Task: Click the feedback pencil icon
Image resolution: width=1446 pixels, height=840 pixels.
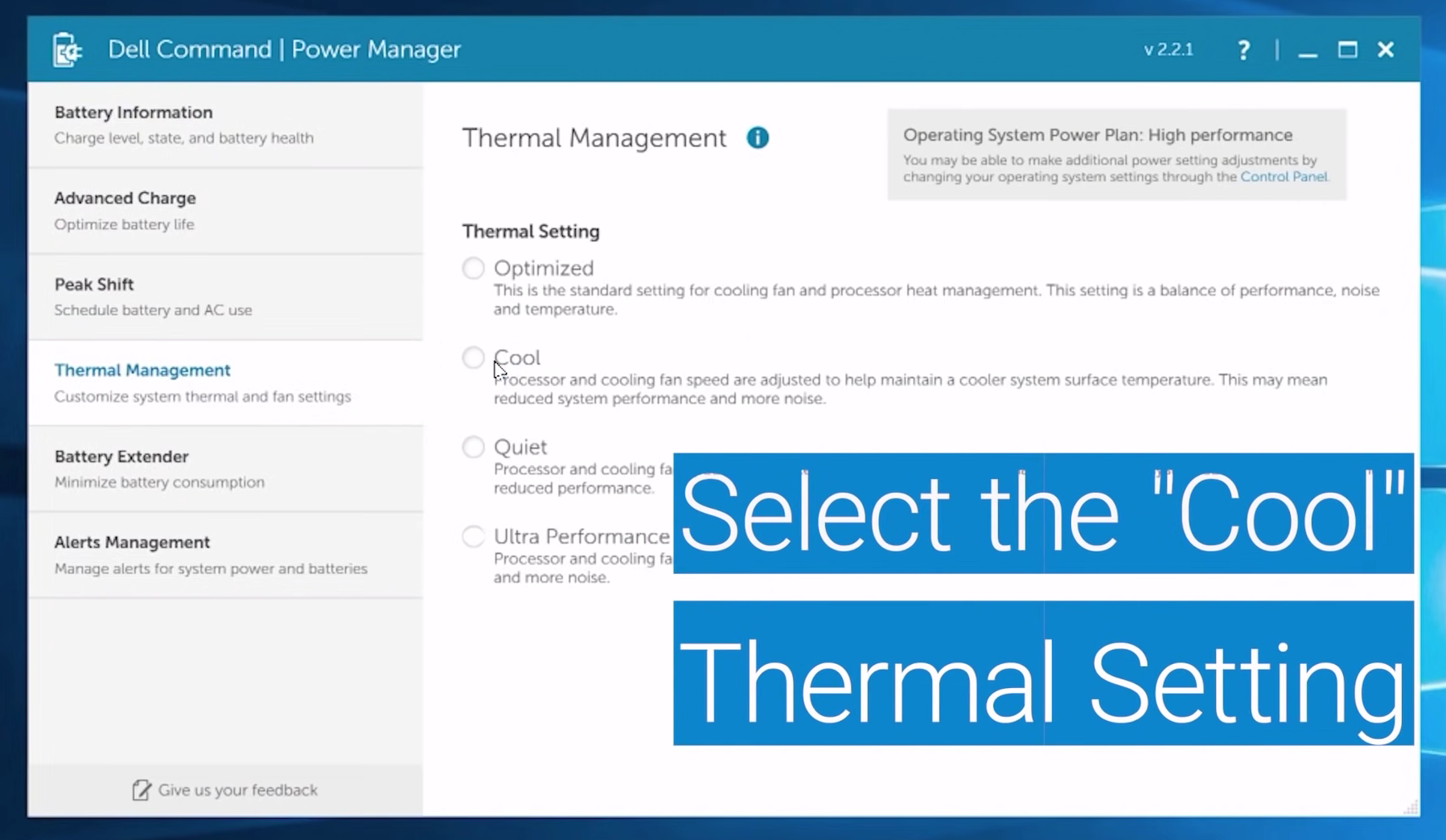Action: tap(142, 790)
